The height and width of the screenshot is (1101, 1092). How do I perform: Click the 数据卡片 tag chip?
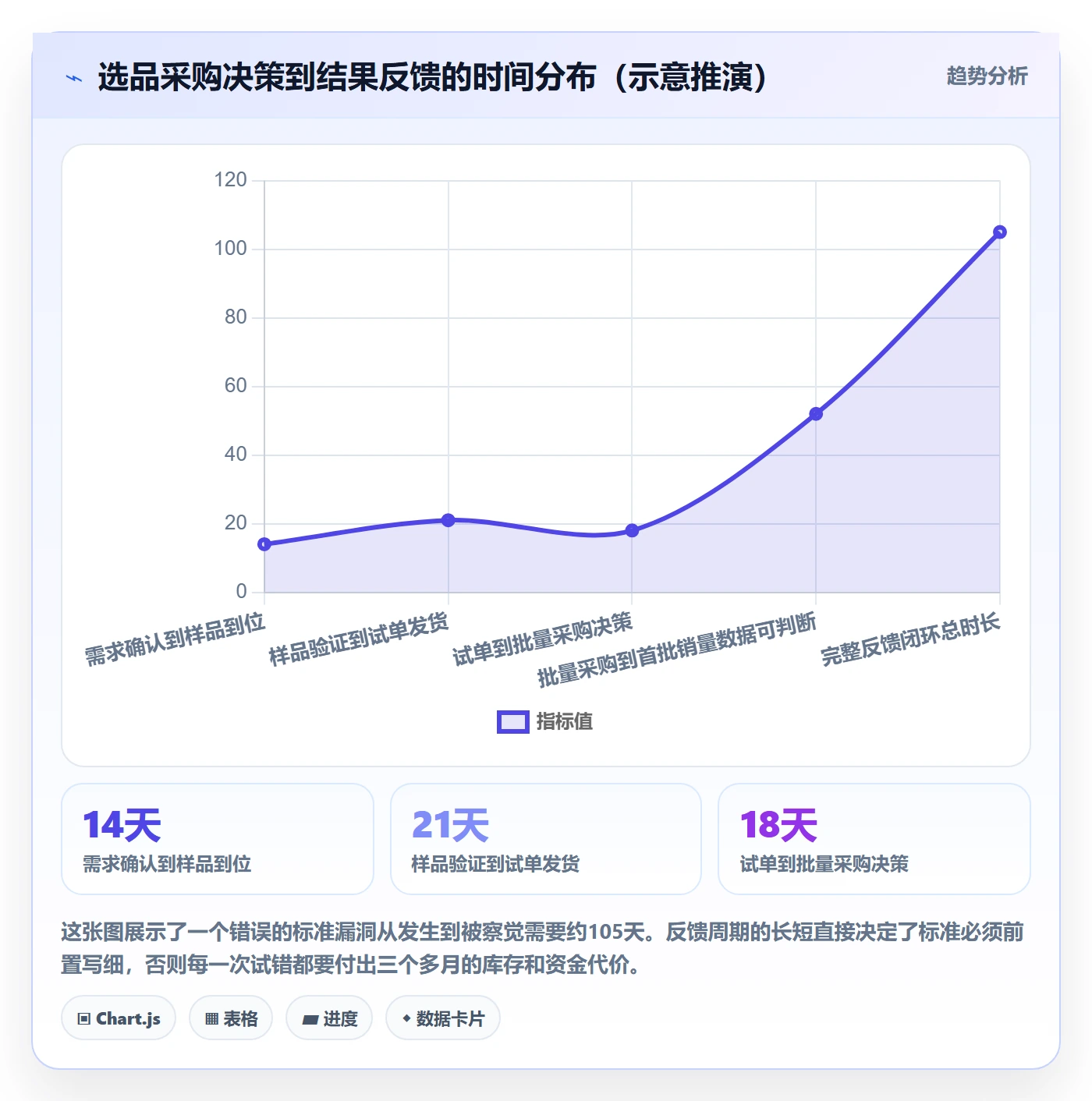tap(443, 1018)
